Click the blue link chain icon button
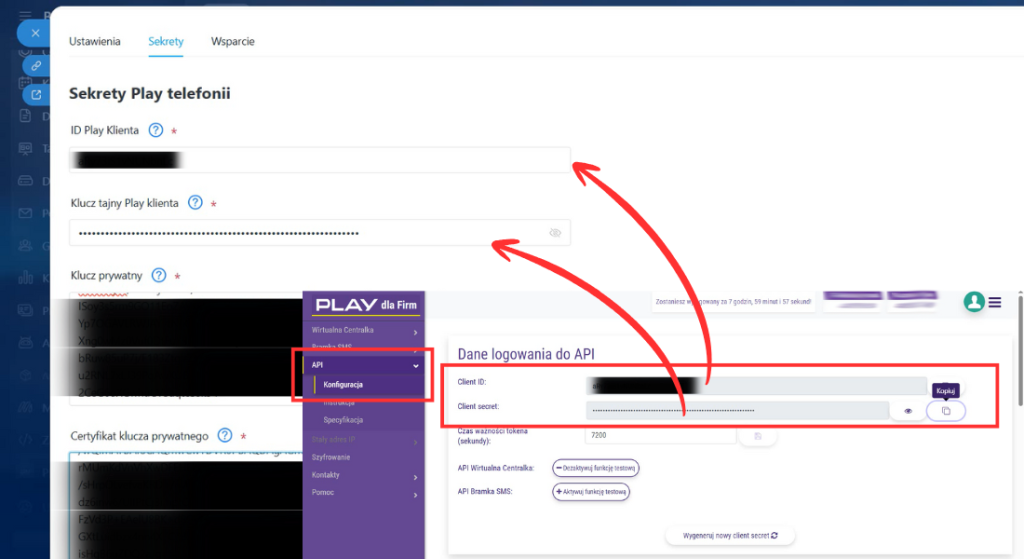The width and height of the screenshot is (1024, 559). click(x=36, y=64)
